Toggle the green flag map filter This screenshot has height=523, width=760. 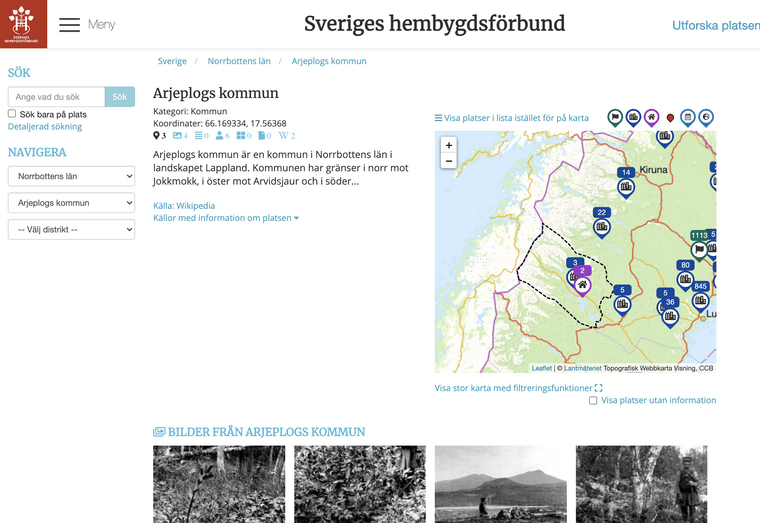615,117
